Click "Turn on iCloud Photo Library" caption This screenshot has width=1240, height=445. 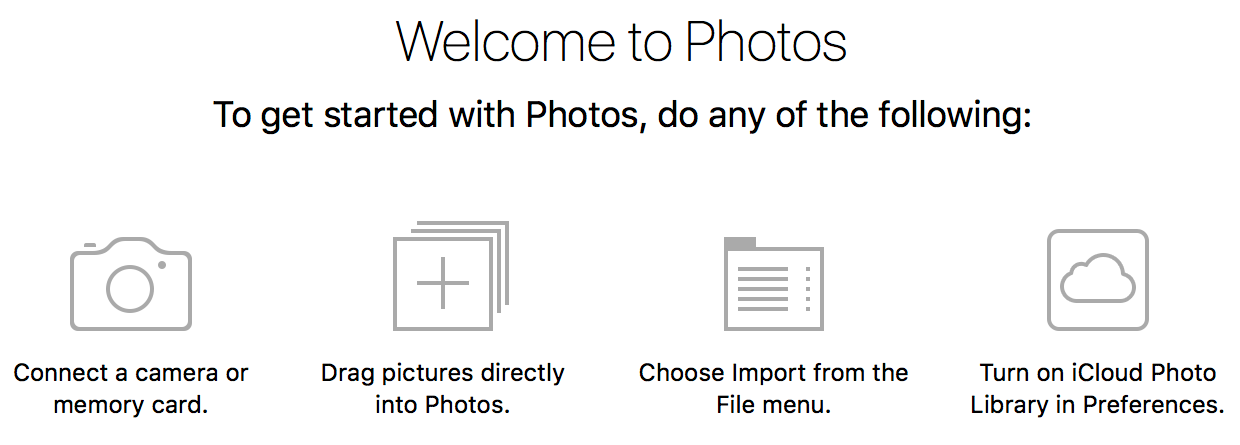[x=1097, y=389]
